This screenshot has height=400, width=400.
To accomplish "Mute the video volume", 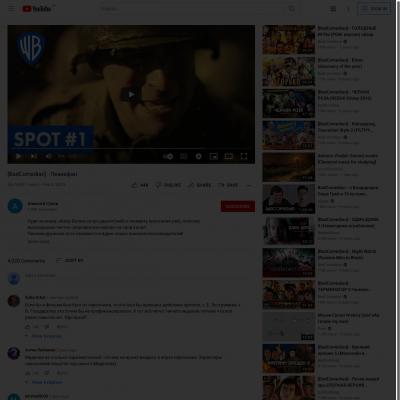I will point(49,156).
